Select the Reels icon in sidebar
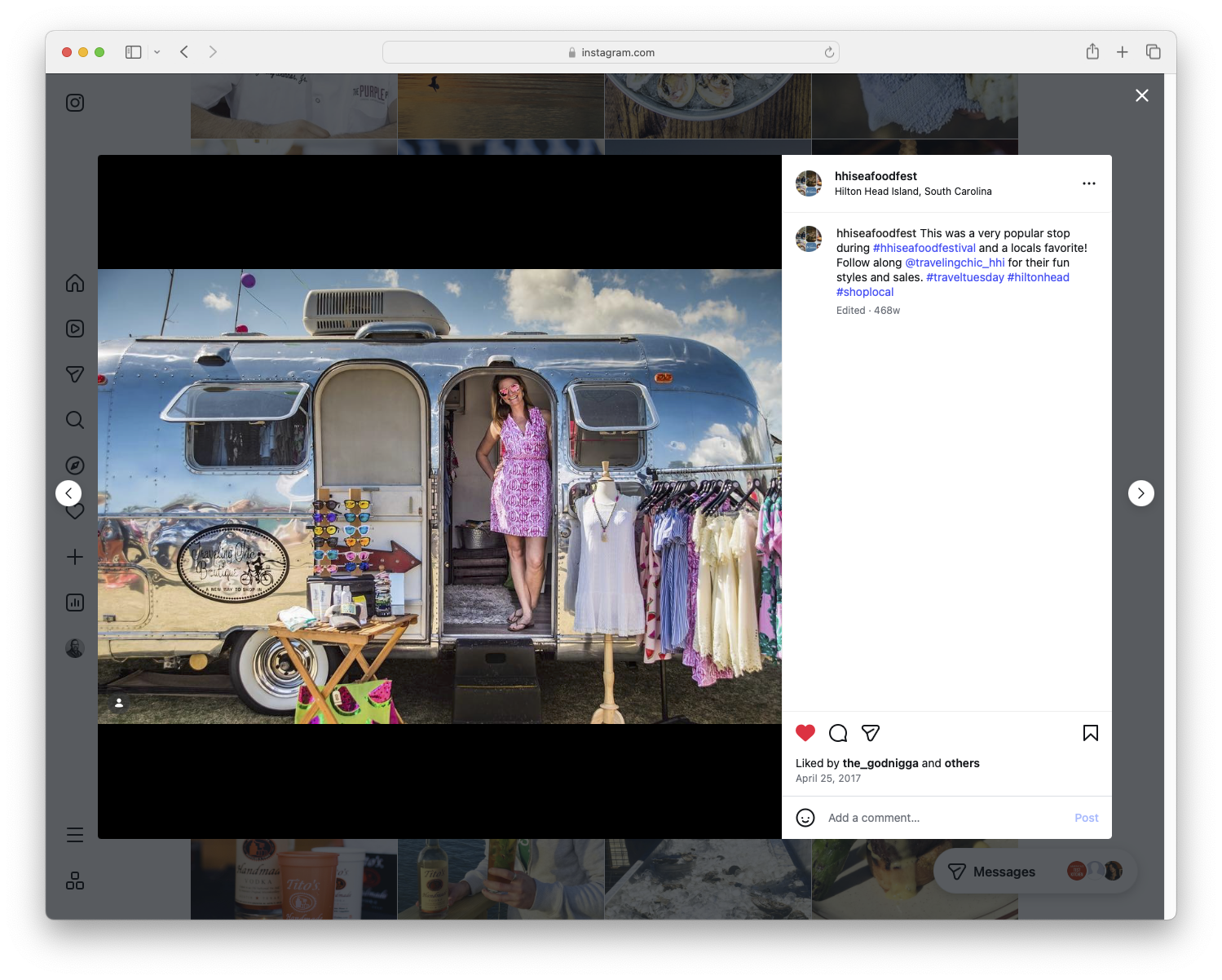This screenshot has height=980, width=1222. click(x=74, y=329)
